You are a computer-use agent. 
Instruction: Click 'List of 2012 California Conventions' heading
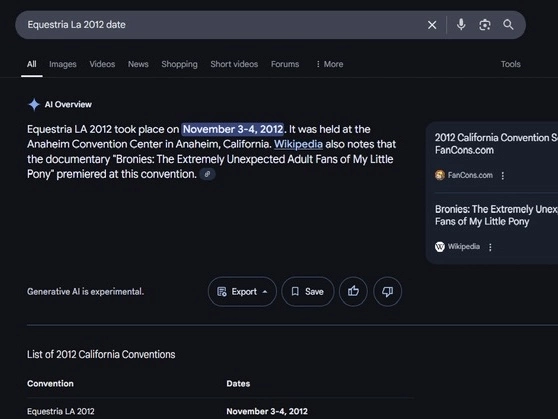click(x=101, y=355)
